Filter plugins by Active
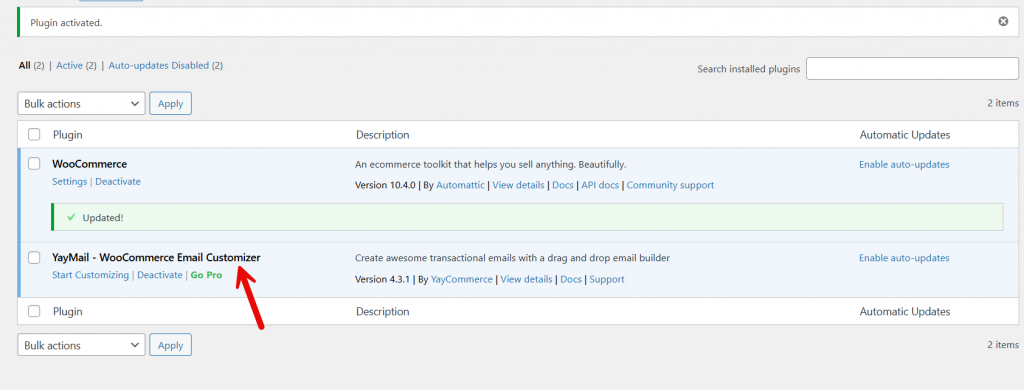This screenshot has width=1024, height=390. click(x=69, y=65)
